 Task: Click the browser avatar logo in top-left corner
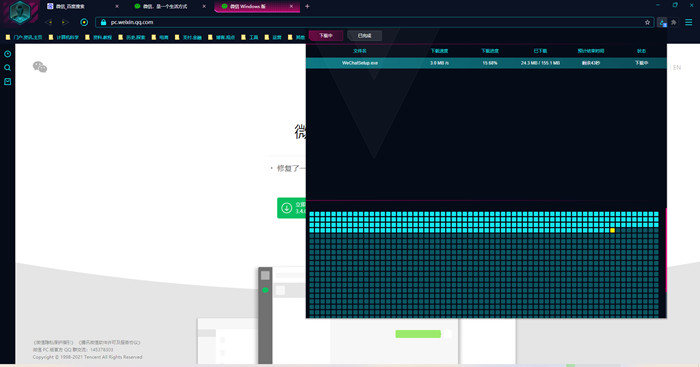[x=20, y=12]
